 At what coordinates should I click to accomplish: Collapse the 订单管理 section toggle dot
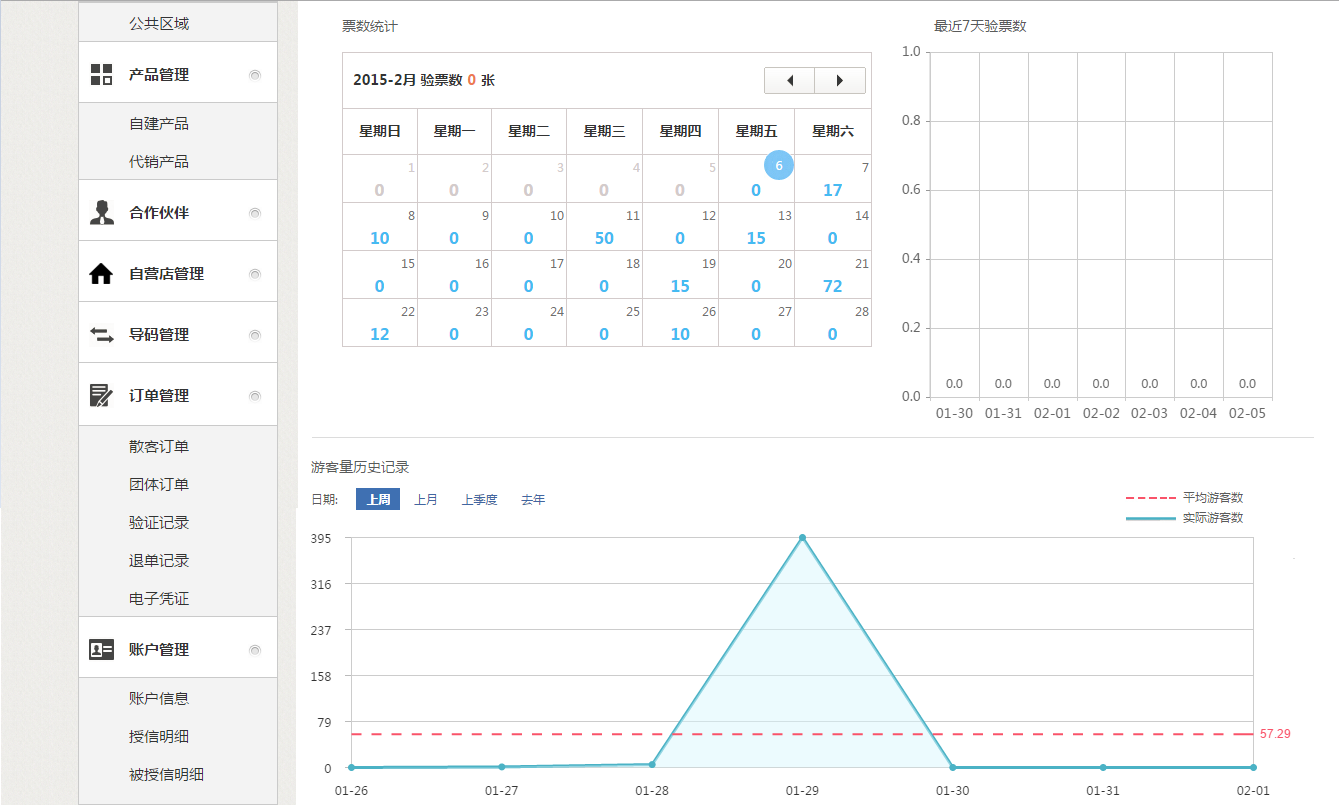pos(255,396)
